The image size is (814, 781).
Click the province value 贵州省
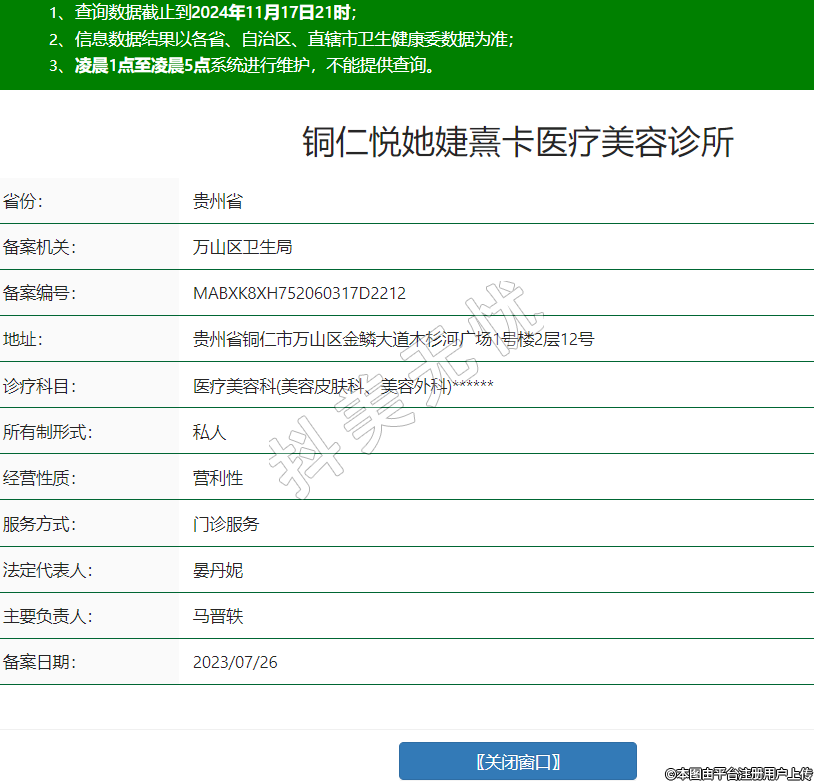[x=218, y=202]
